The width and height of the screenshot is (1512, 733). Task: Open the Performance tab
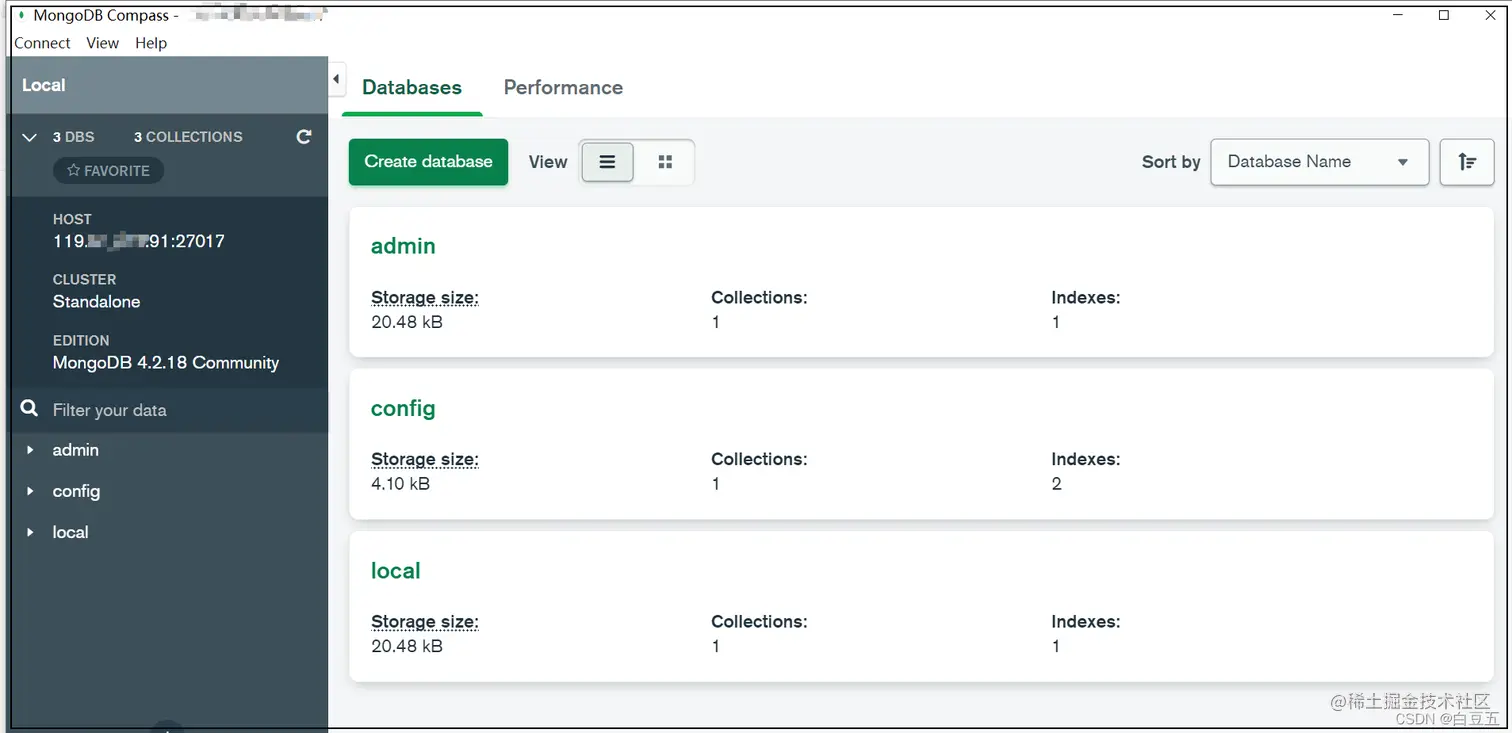563,88
